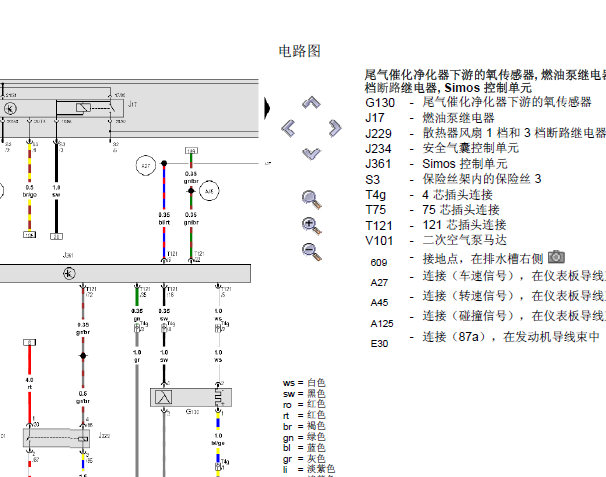Click the zoom out magnifier icon

[312, 252]
